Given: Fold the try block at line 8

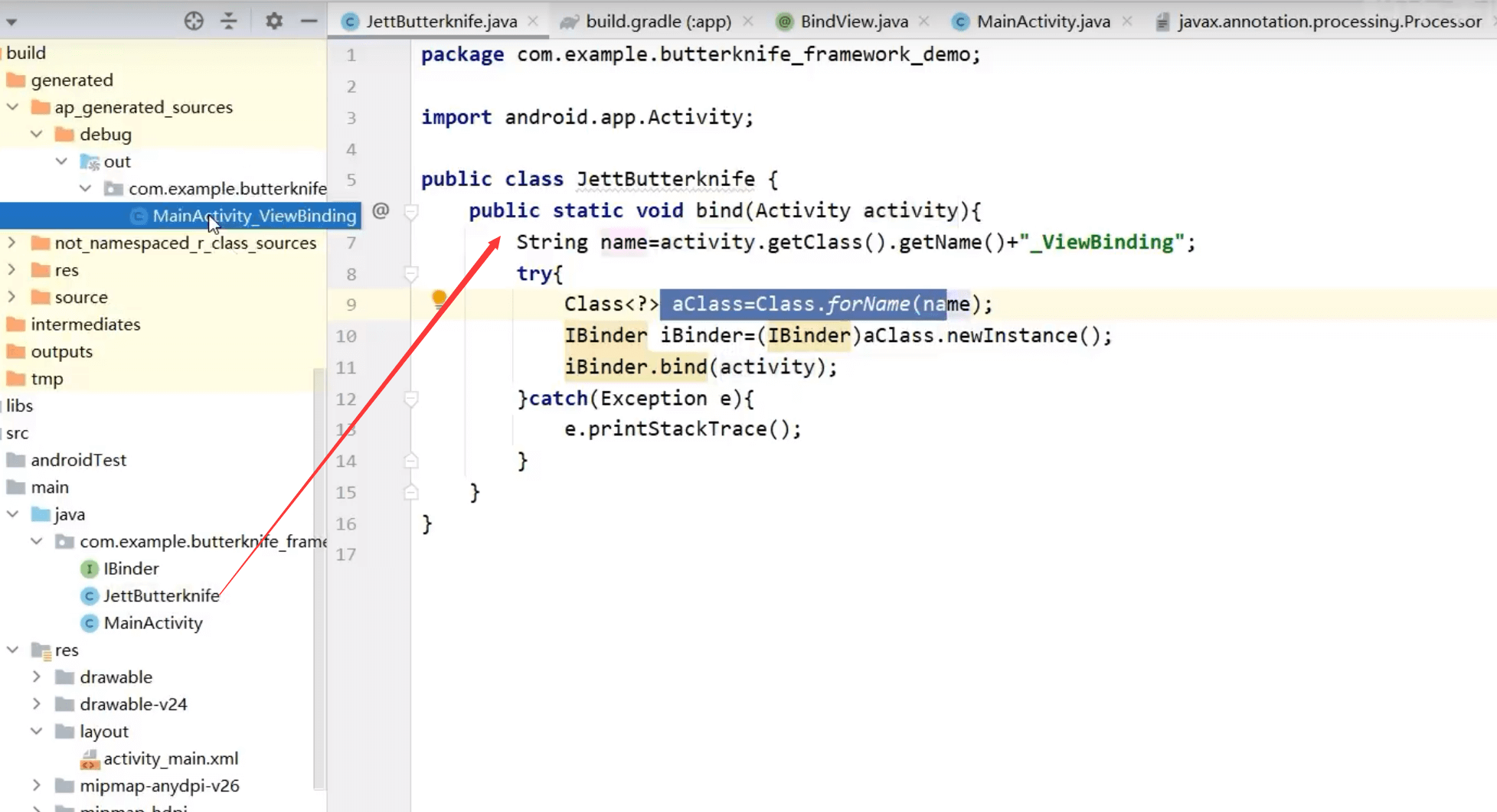Looking at the screenshot, I should [x=411, y=274].
